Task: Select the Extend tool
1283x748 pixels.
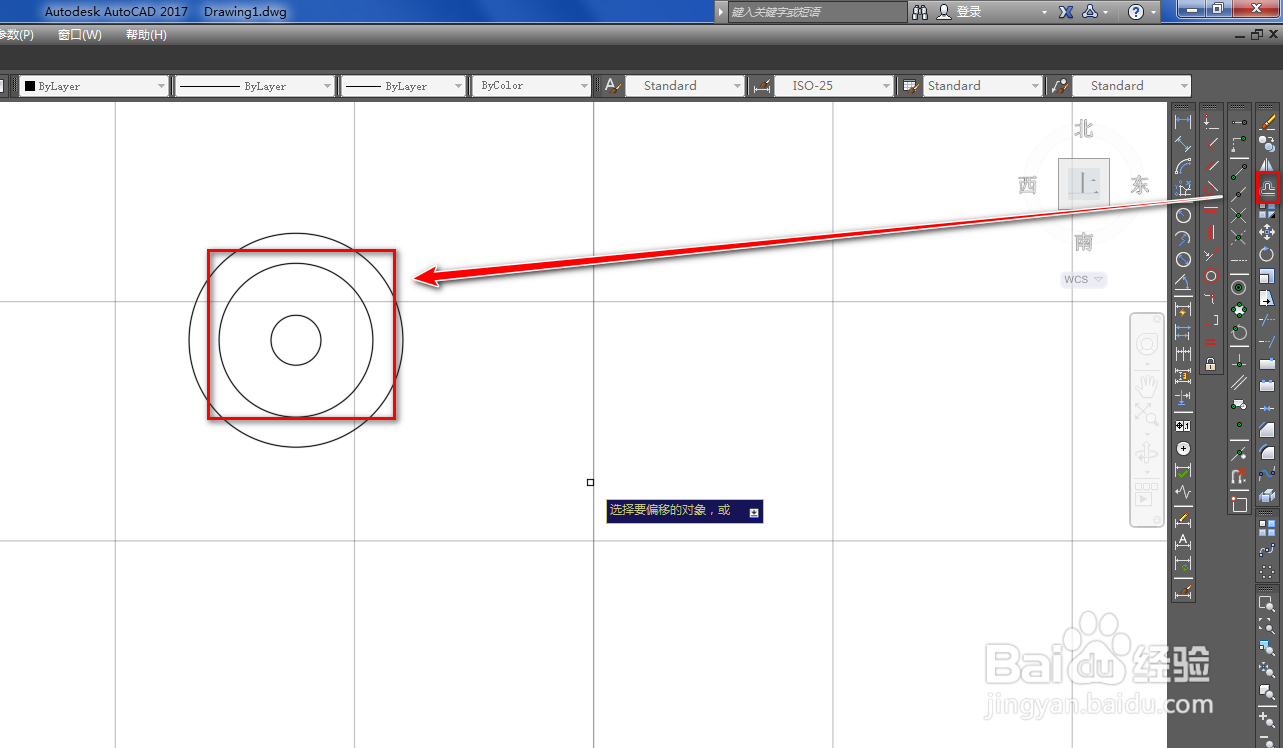Action: (1267, 342)
